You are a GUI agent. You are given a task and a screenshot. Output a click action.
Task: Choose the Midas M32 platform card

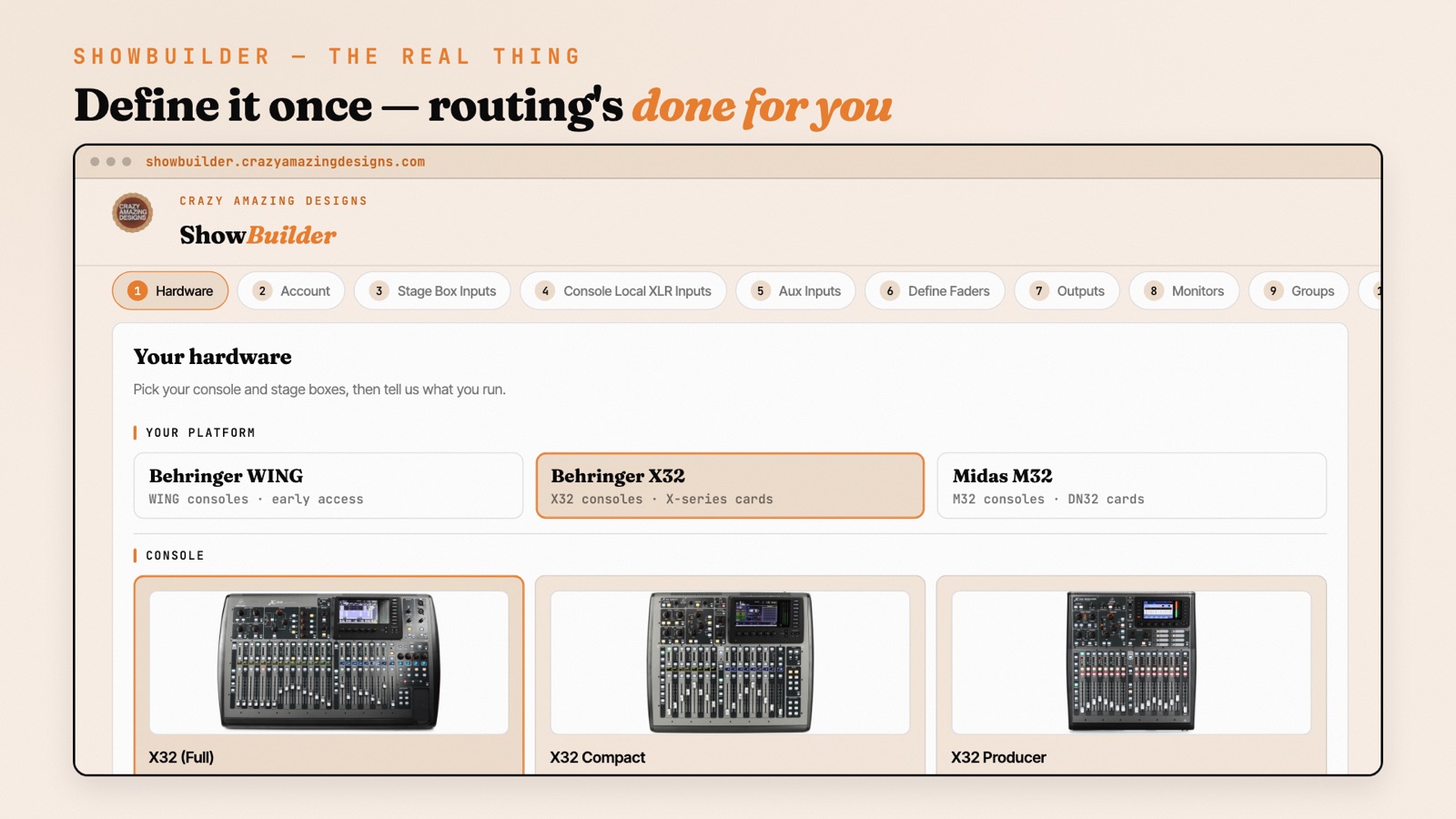[x=1131, y=486]
